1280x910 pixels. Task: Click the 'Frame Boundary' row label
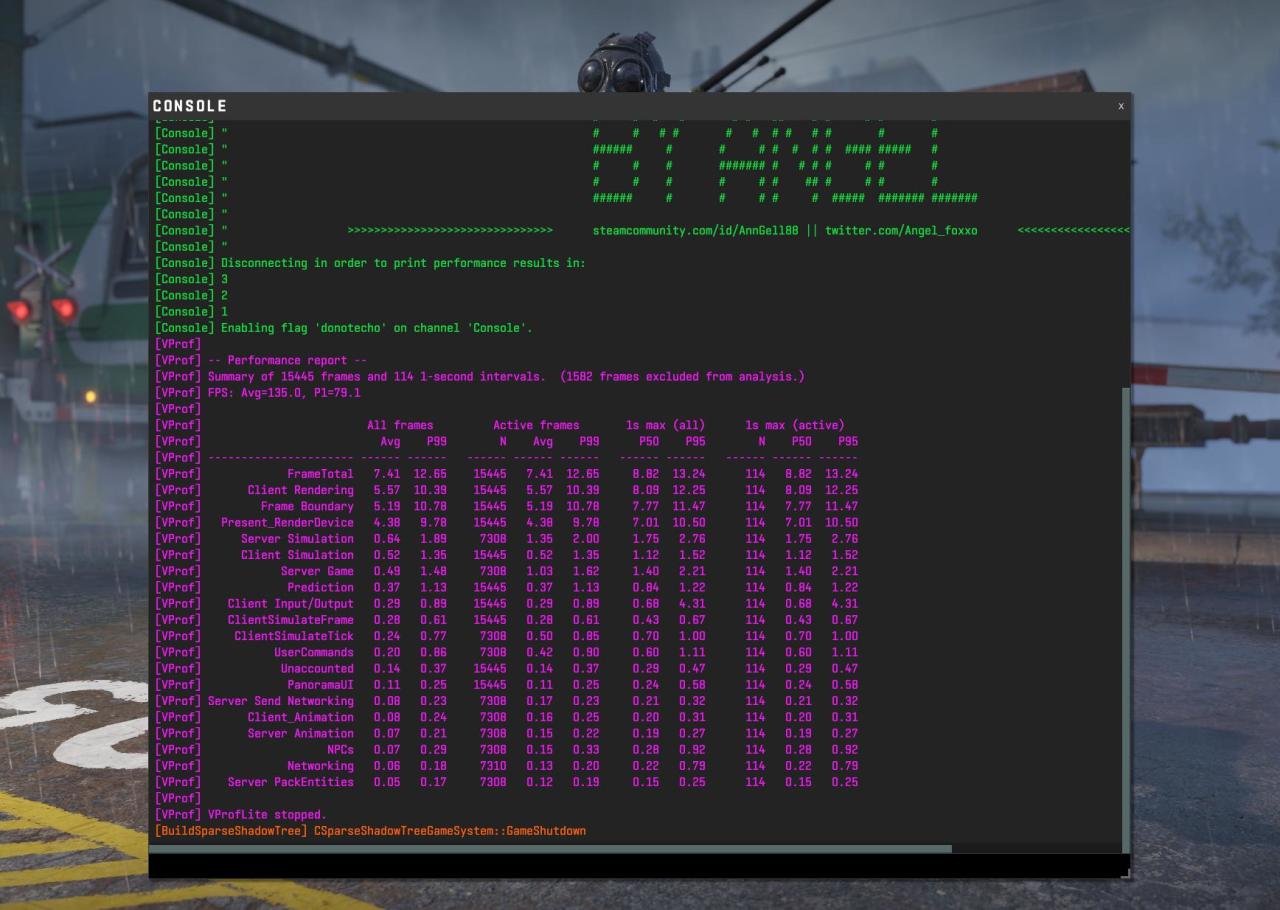(x=307, y=506)
